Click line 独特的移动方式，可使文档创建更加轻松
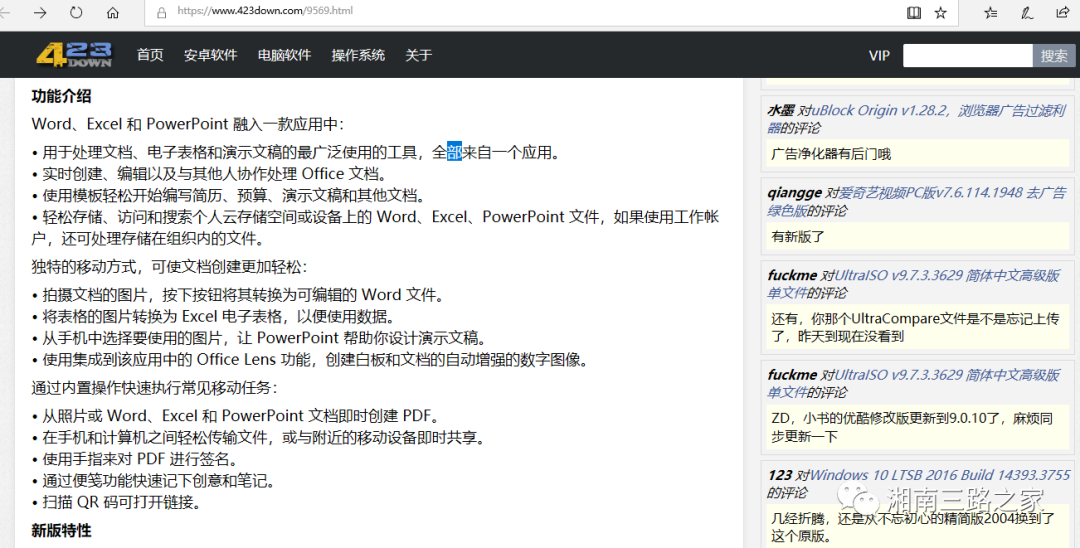Screen dimensions: 1080x548 click(169, 267)
